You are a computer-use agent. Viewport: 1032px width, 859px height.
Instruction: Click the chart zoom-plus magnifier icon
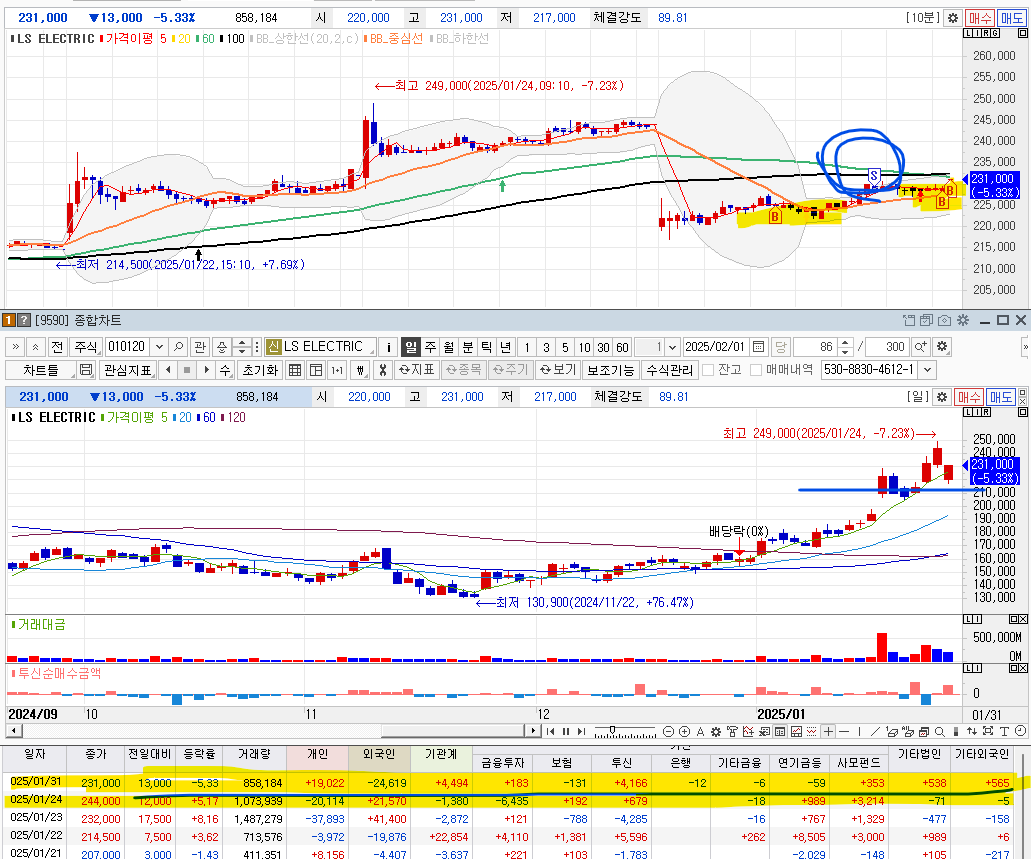[921, 347]
